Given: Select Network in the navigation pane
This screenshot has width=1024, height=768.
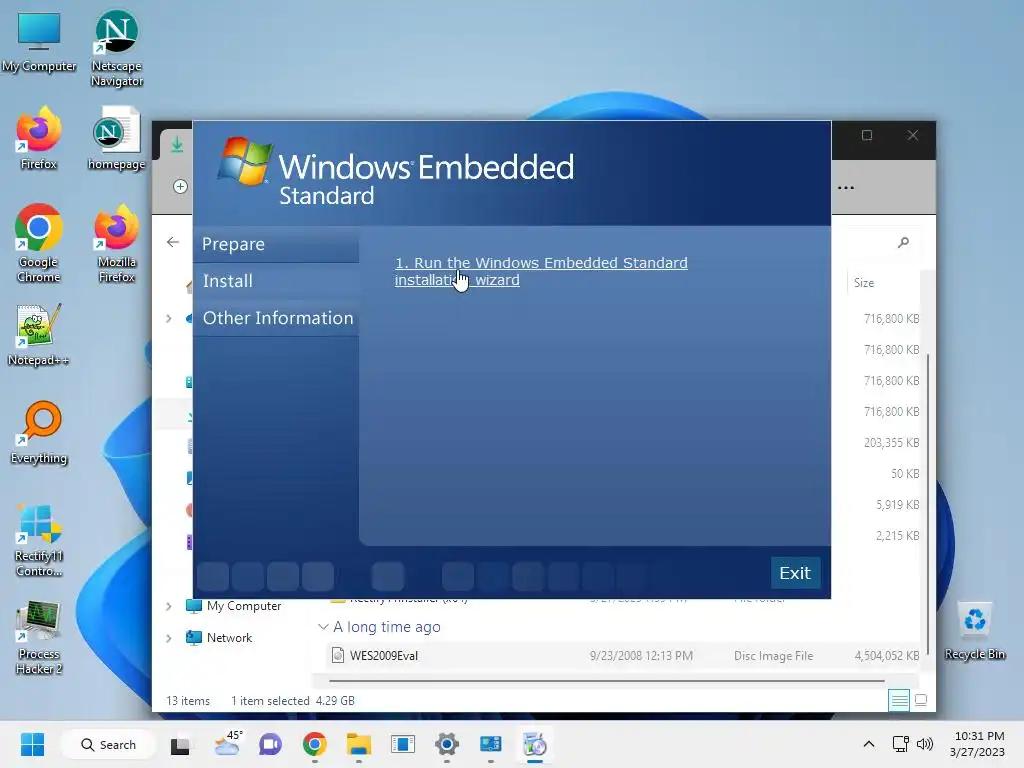Looking at the screenshot, I should [219, 638].
